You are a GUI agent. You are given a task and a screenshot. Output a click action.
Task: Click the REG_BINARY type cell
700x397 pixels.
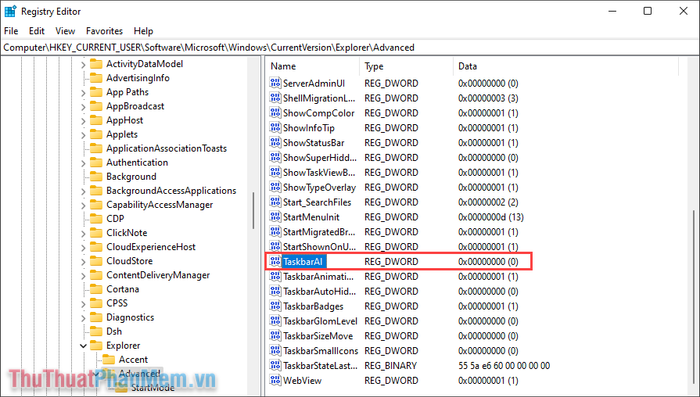(390, 365)
